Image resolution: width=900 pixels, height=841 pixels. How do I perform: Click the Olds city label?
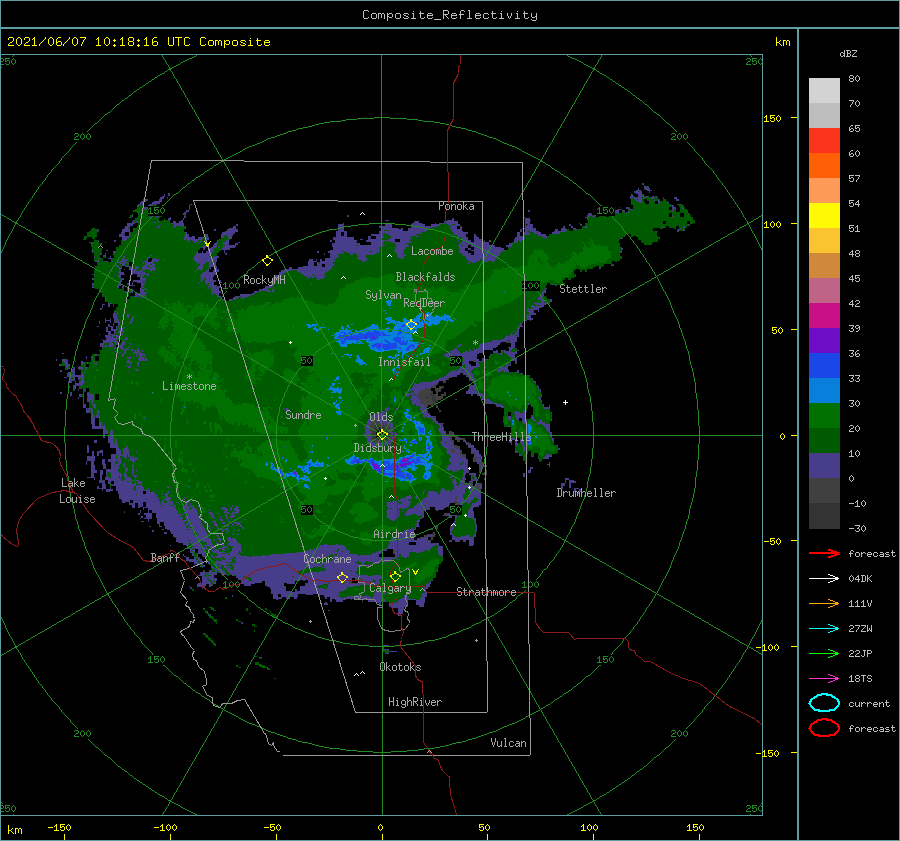click(381, 417)
